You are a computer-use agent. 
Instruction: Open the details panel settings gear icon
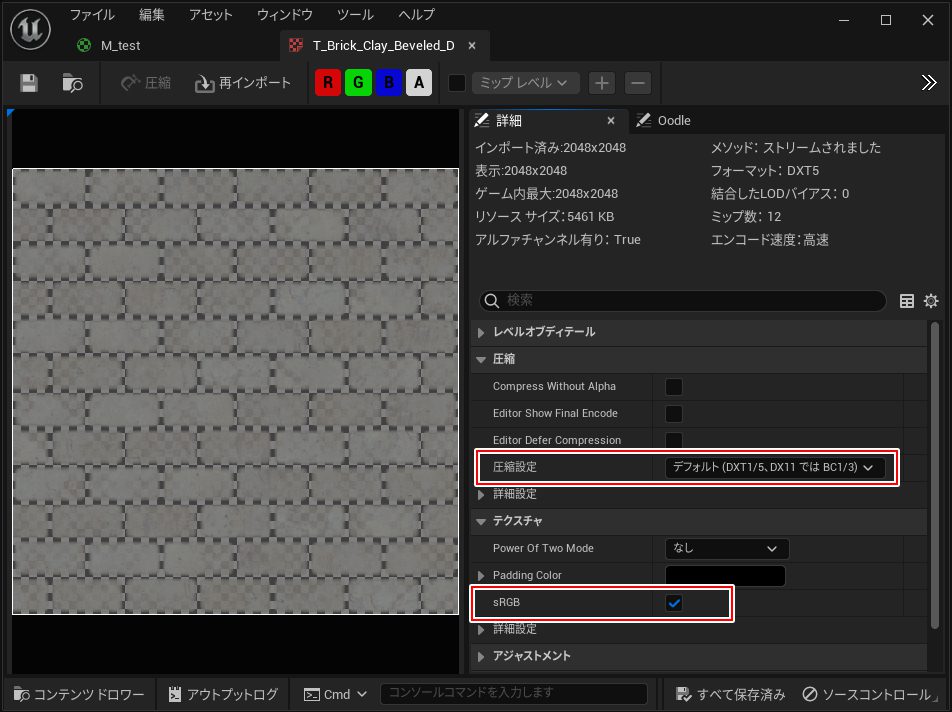pos(930,301)
